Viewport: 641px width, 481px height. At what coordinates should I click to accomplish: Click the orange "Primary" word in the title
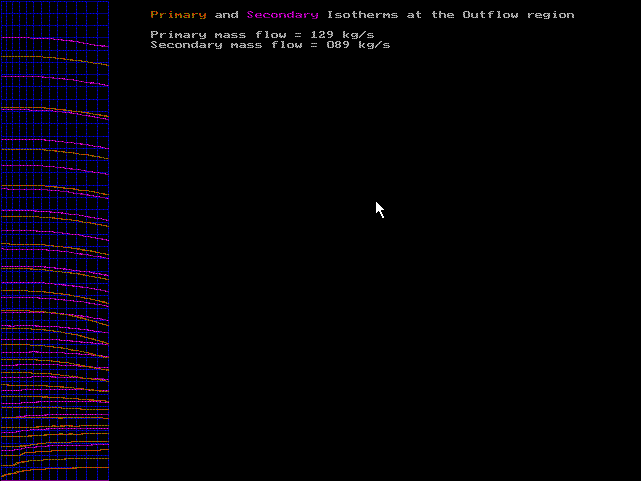[x=178, y=15]
